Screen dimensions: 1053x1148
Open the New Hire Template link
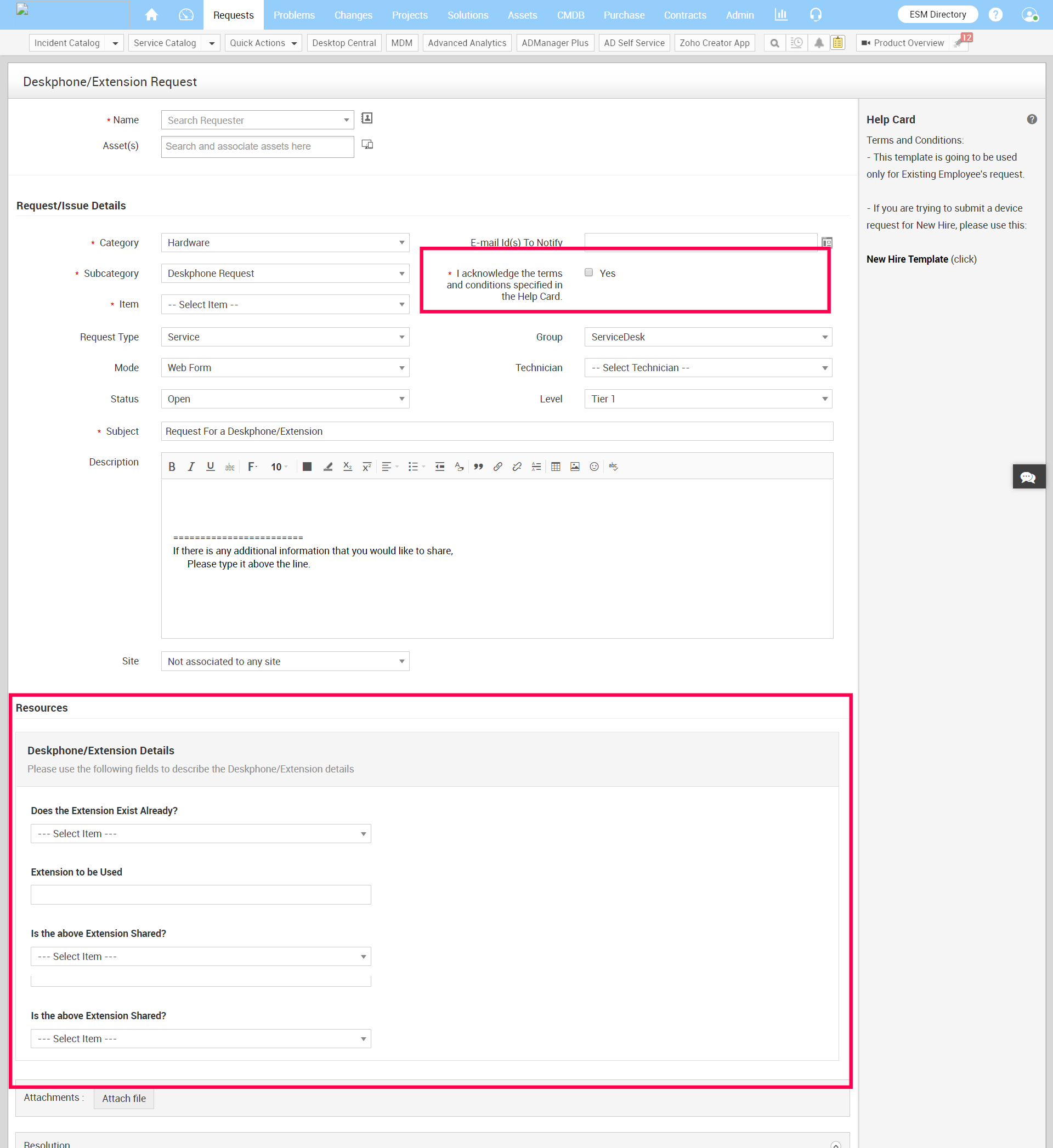(x=907, y=259)
